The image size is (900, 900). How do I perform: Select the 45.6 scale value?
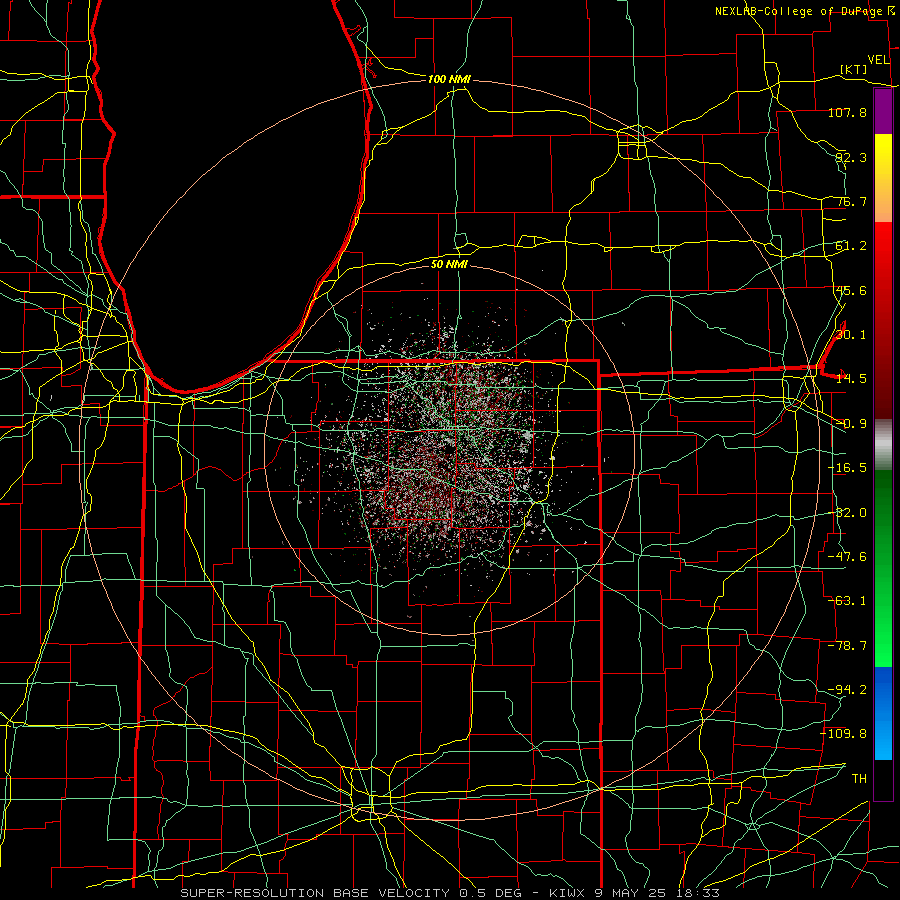pos(851,290)
